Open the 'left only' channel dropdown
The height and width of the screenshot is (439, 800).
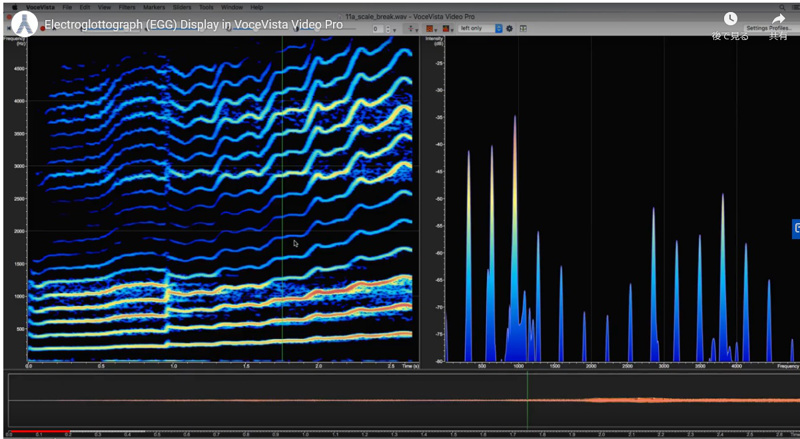pyautogui.click(x=481, y=28)
